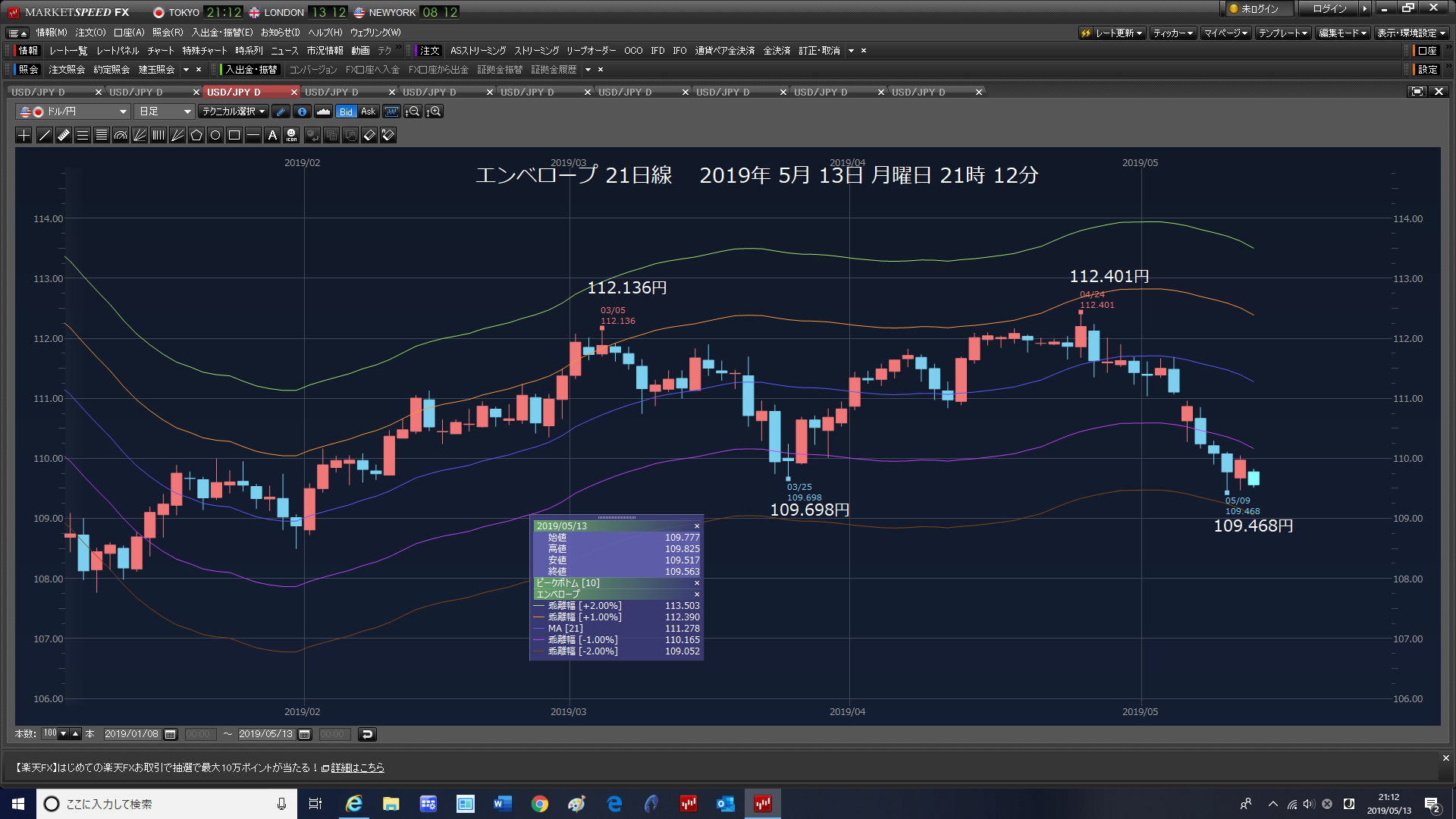Click the candlestick display settings icon
The width and height of the screenshot is (1456, 819).
(x=391, y=111)
